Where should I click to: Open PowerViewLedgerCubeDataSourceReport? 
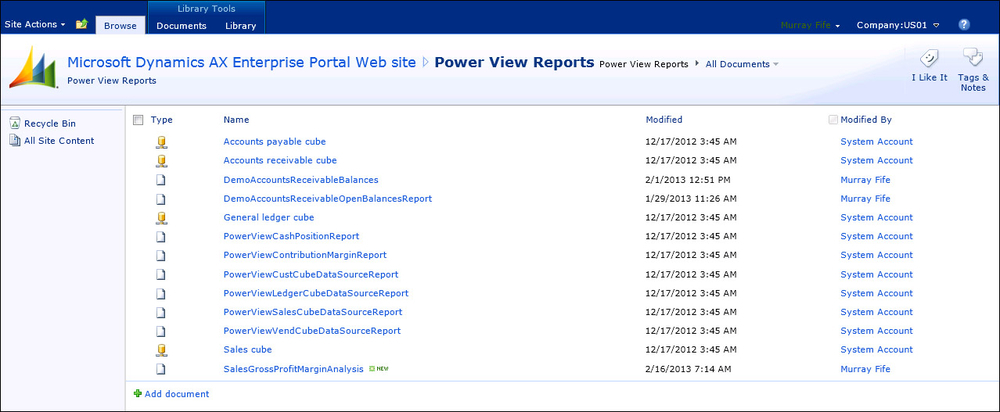[x=316, y=293]
